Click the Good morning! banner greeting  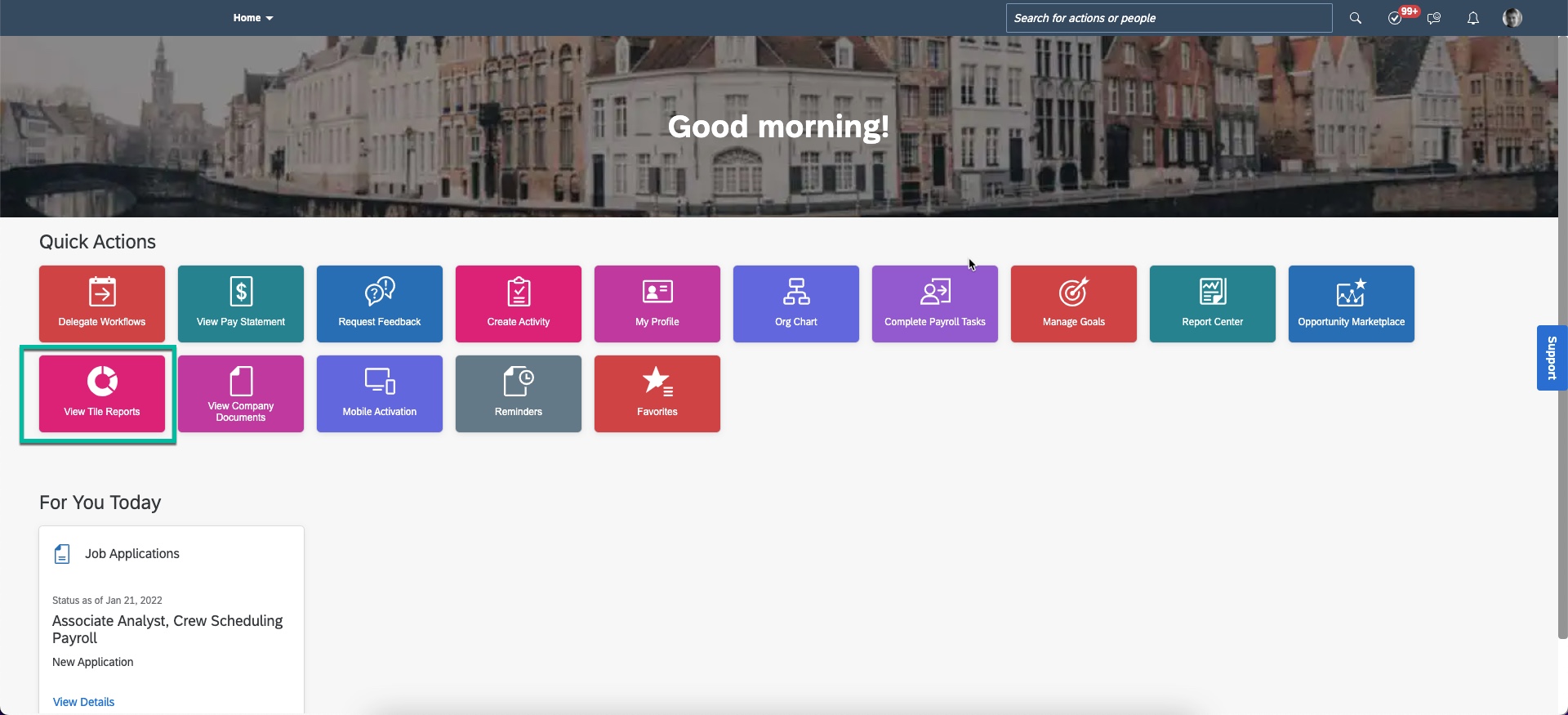(x=778, y=127)
